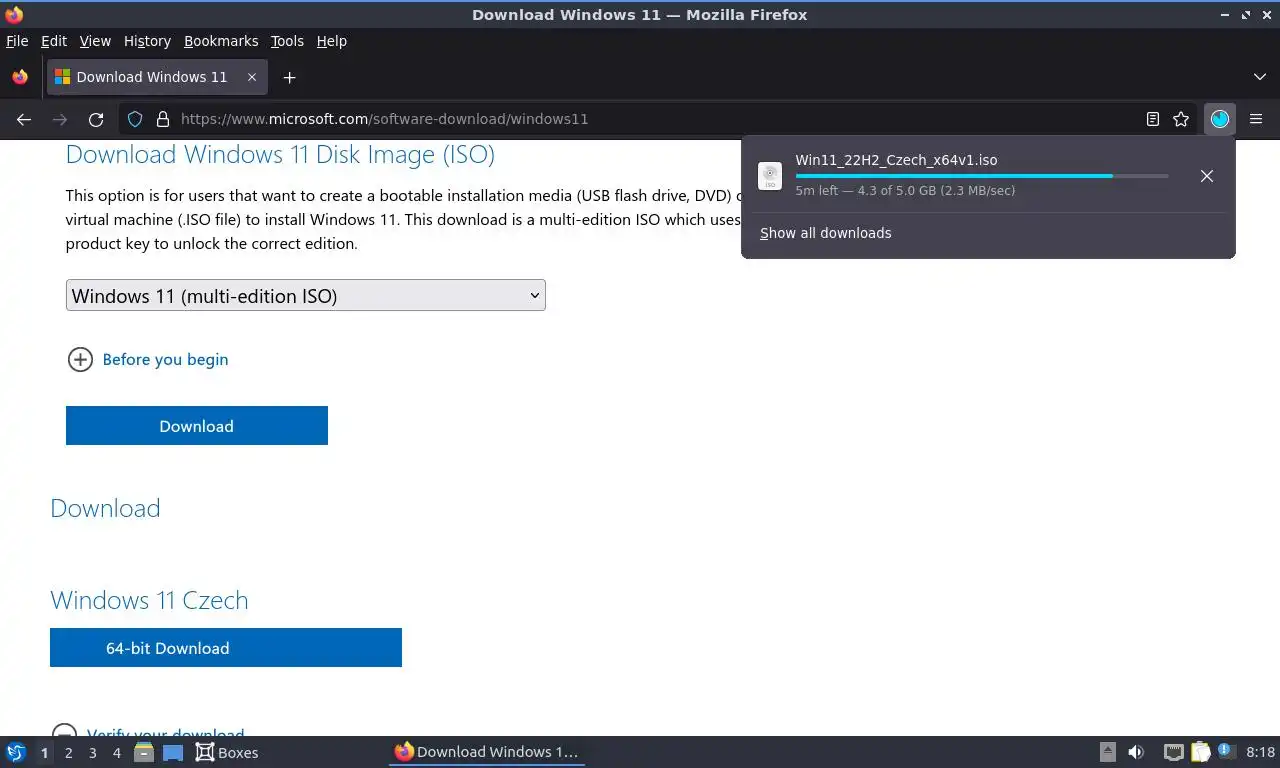Screen dimensions: 1280x768
Task: Open the Bookmarks menu
Action: [221, 41]
